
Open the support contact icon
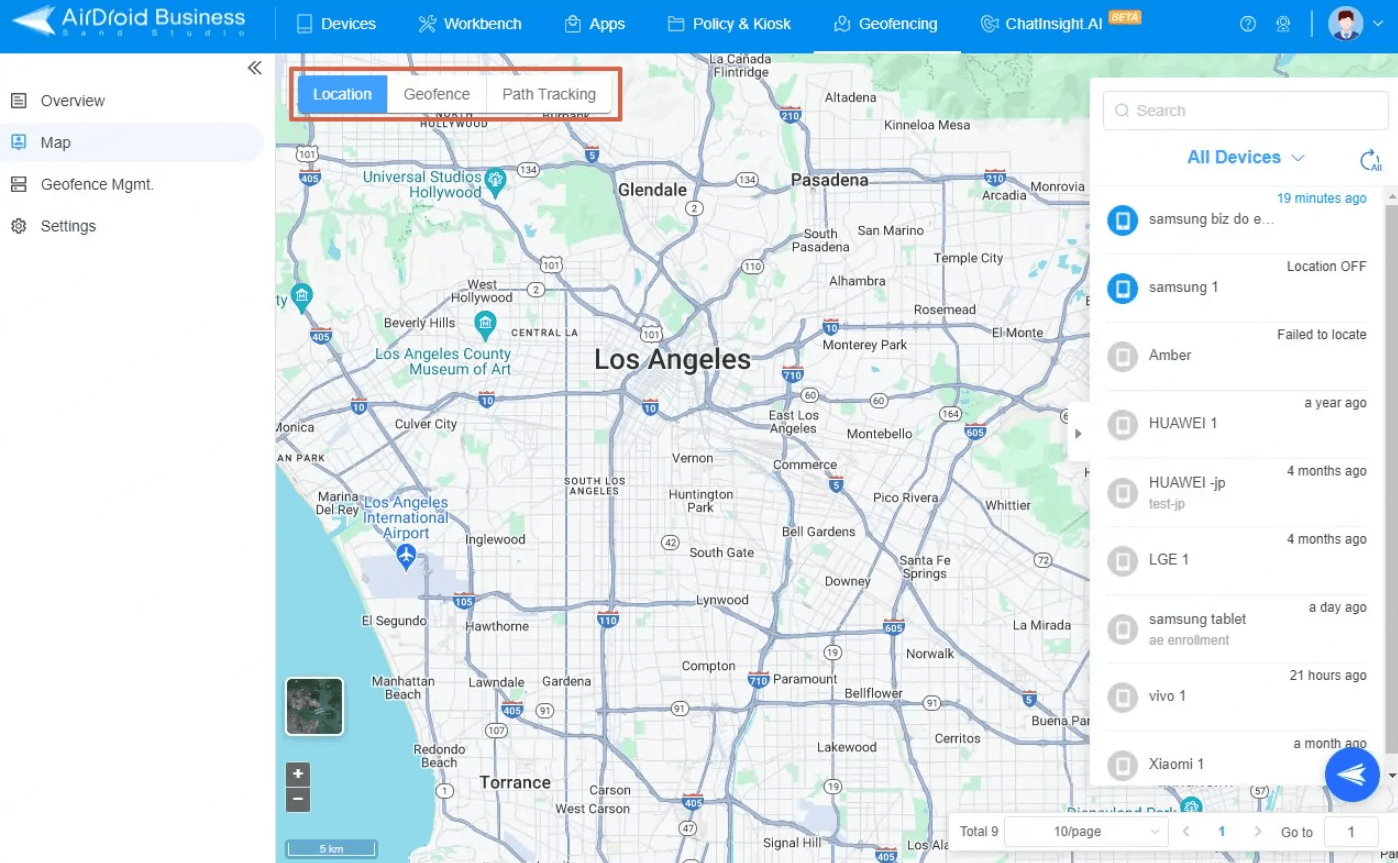coord(1283,23)
